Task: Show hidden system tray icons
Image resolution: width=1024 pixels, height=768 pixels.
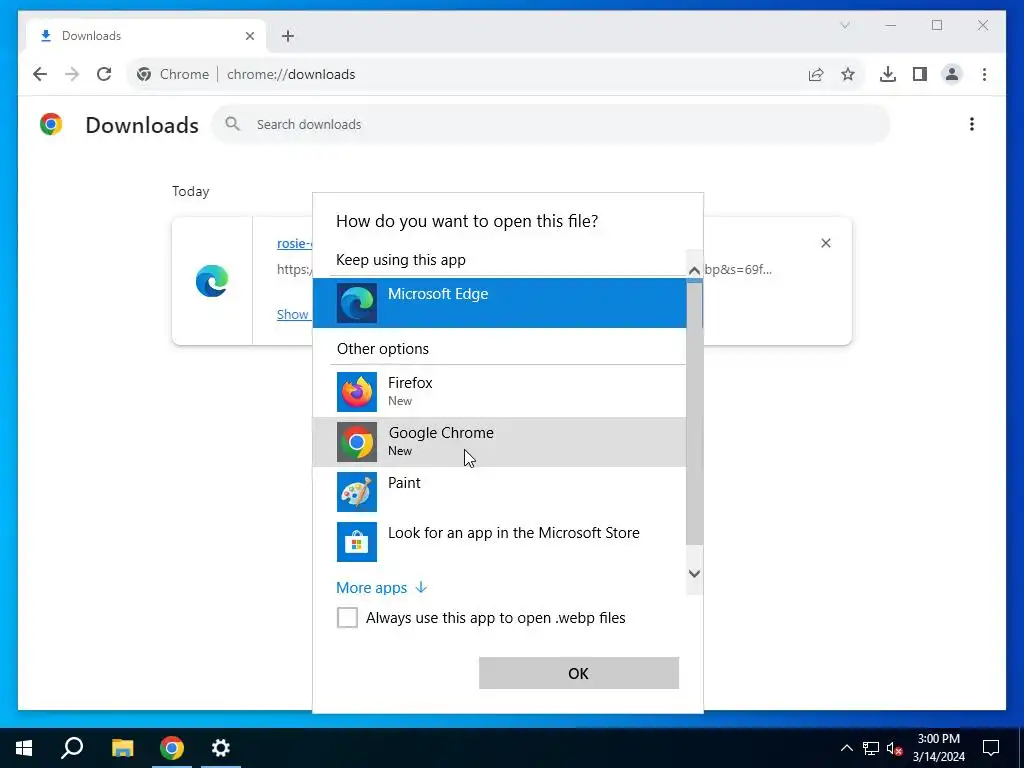Action: point(846,748)
